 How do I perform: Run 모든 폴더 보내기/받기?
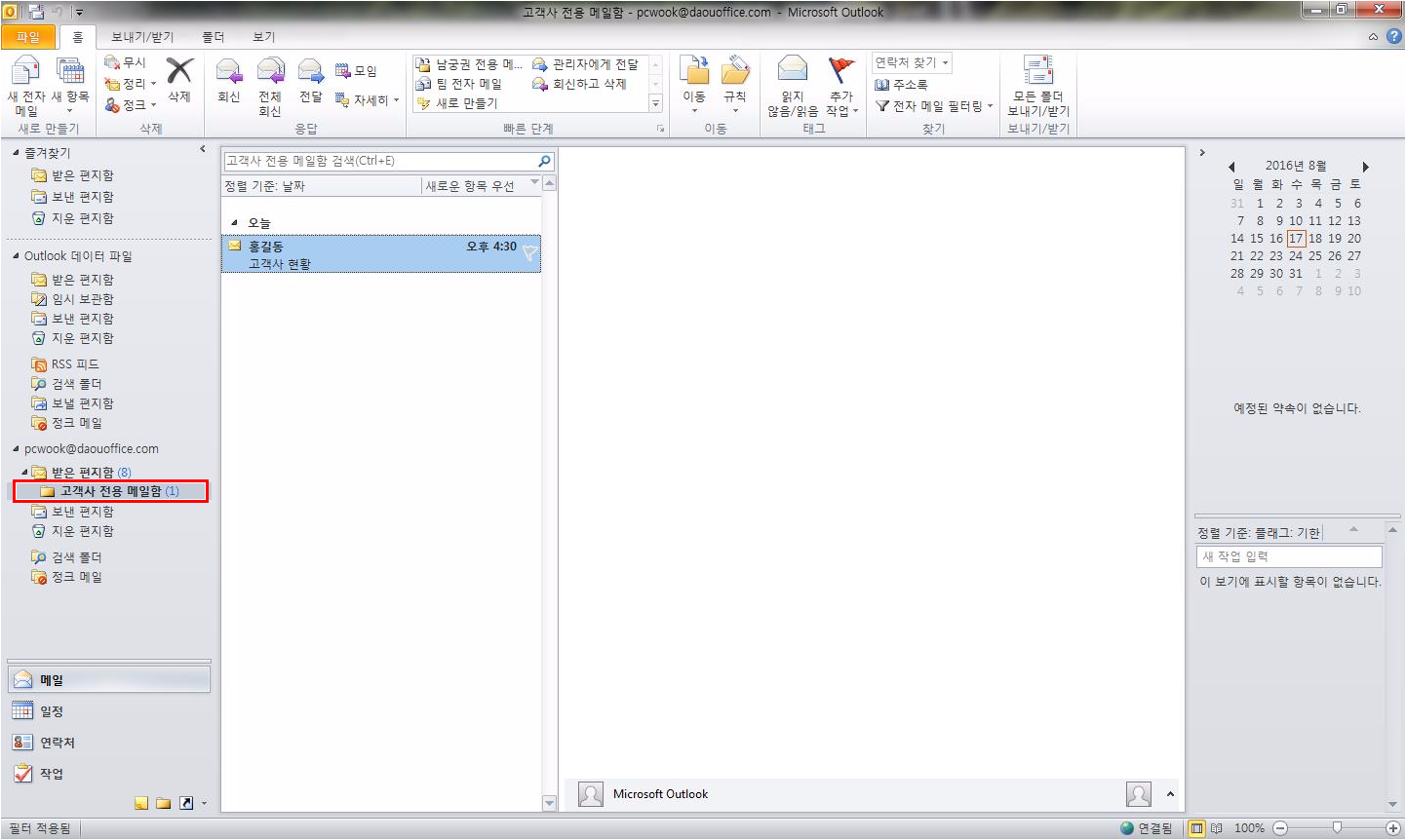(x=1038, y=87)
